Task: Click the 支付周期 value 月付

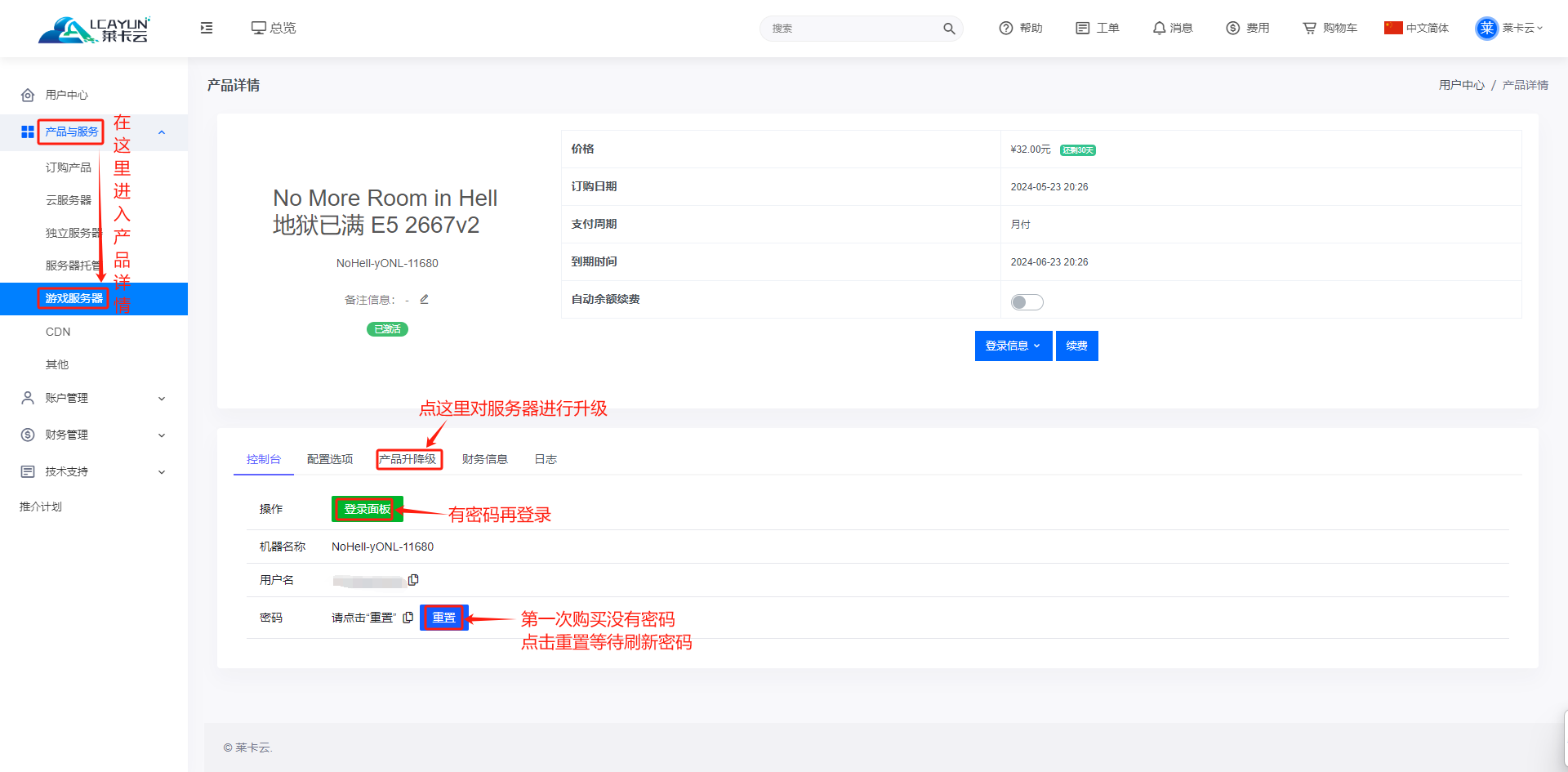Action: click(x=1021, y=225)
